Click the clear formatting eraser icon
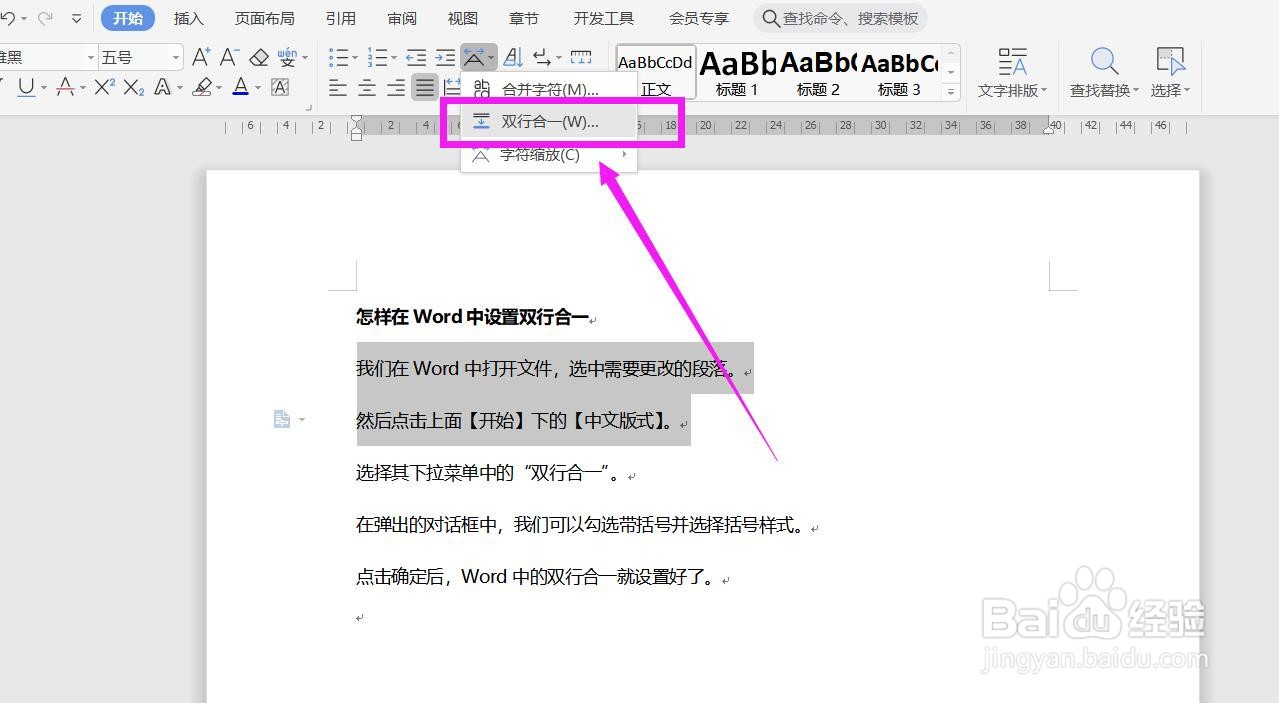Screen dimensions: 1279x703 [260, 58]
